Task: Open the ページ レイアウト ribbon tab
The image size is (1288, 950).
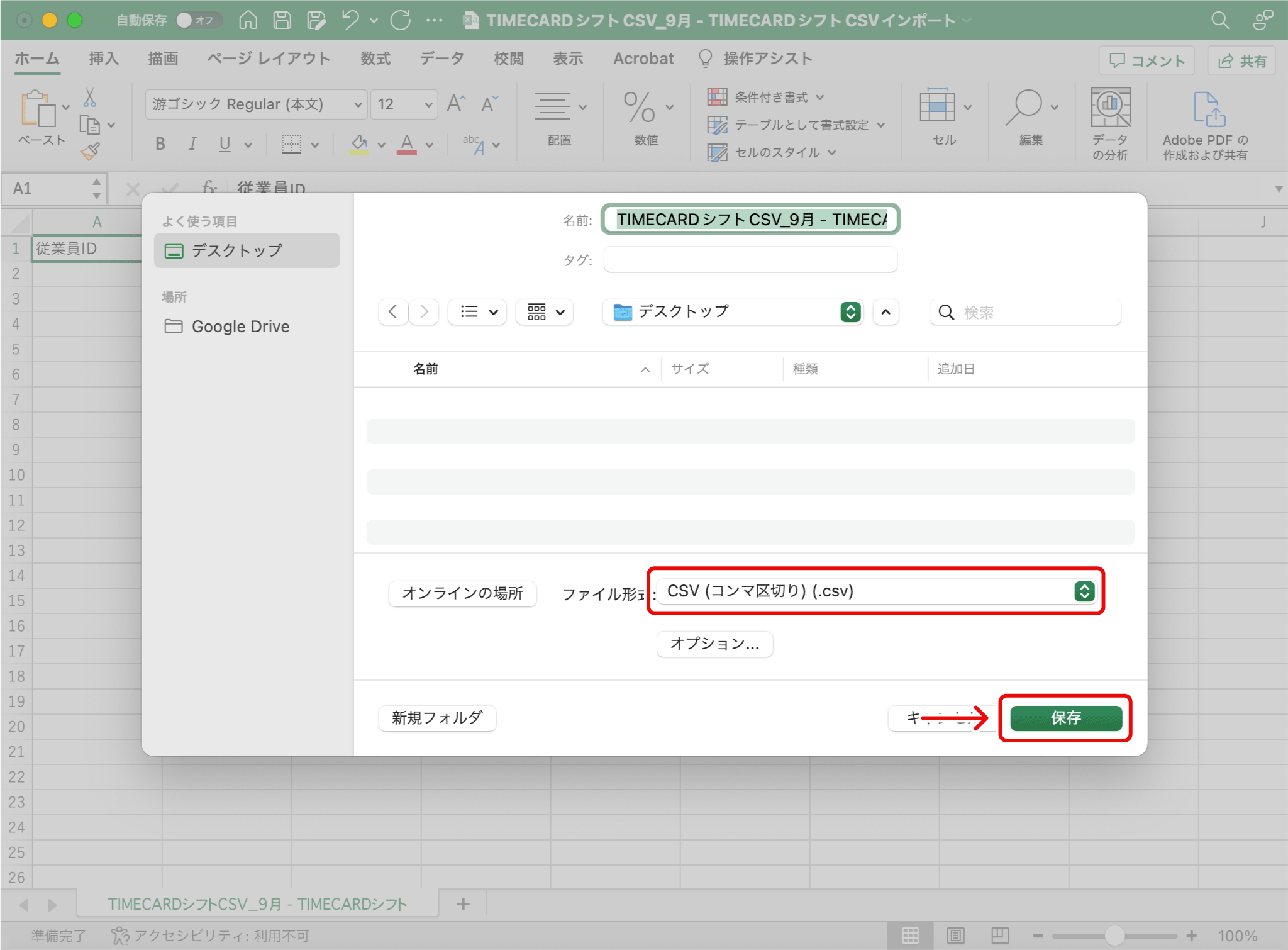Action: click(269, 59)
